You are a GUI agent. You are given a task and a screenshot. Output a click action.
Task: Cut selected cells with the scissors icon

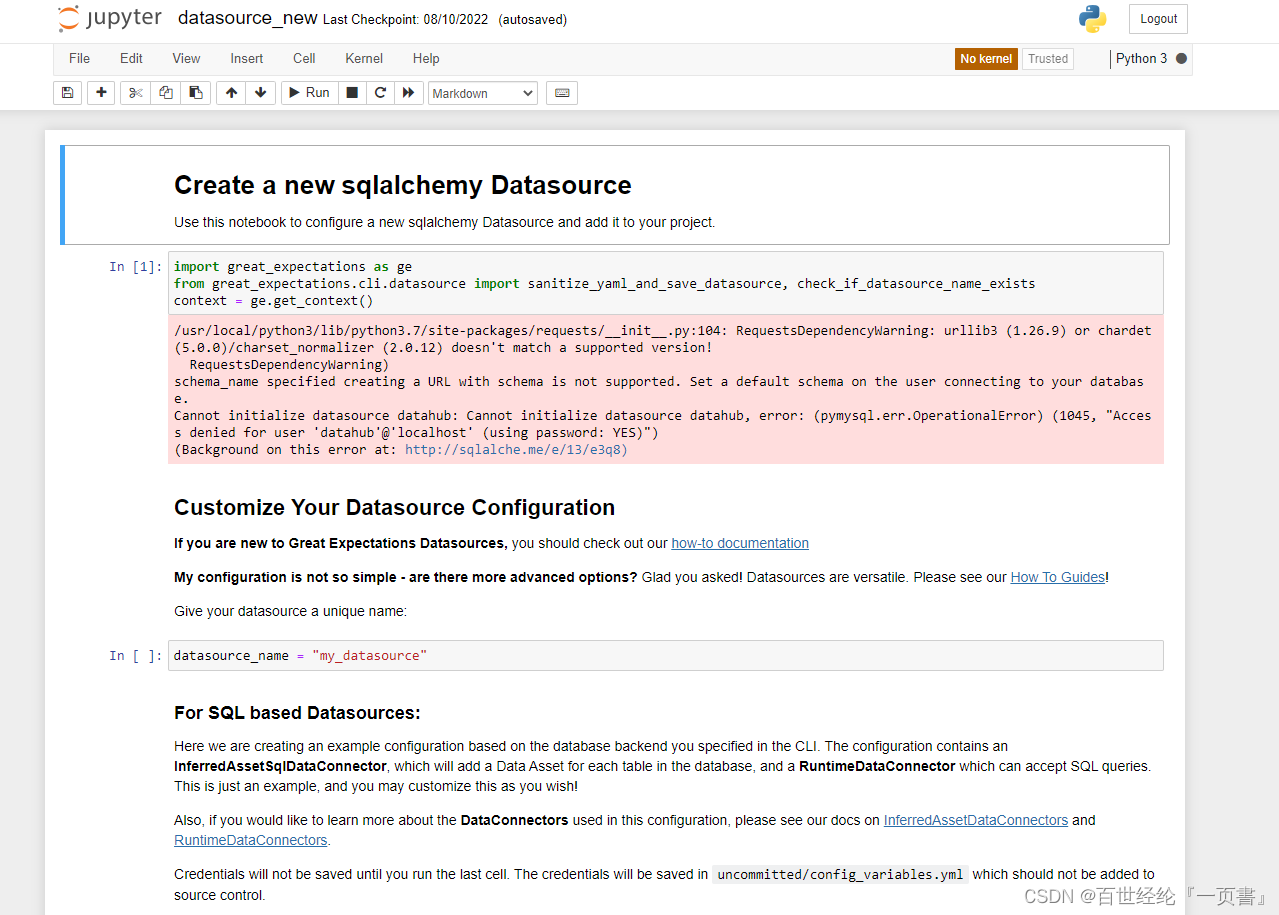(136, 93)
